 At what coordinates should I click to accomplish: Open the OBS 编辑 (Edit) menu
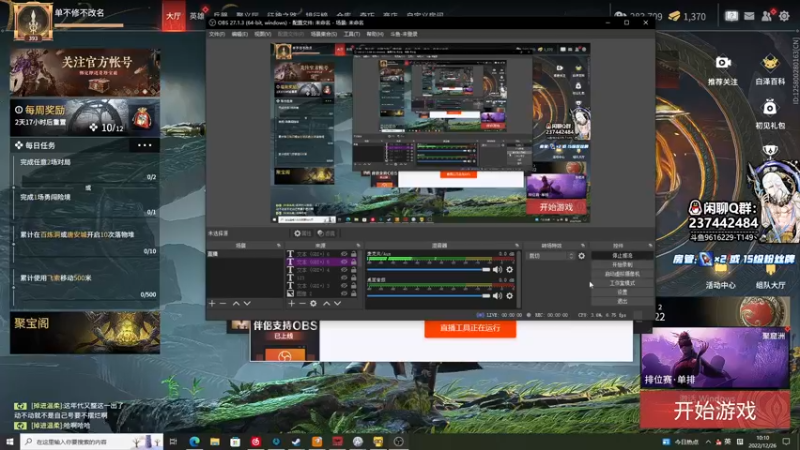[239, 34]
